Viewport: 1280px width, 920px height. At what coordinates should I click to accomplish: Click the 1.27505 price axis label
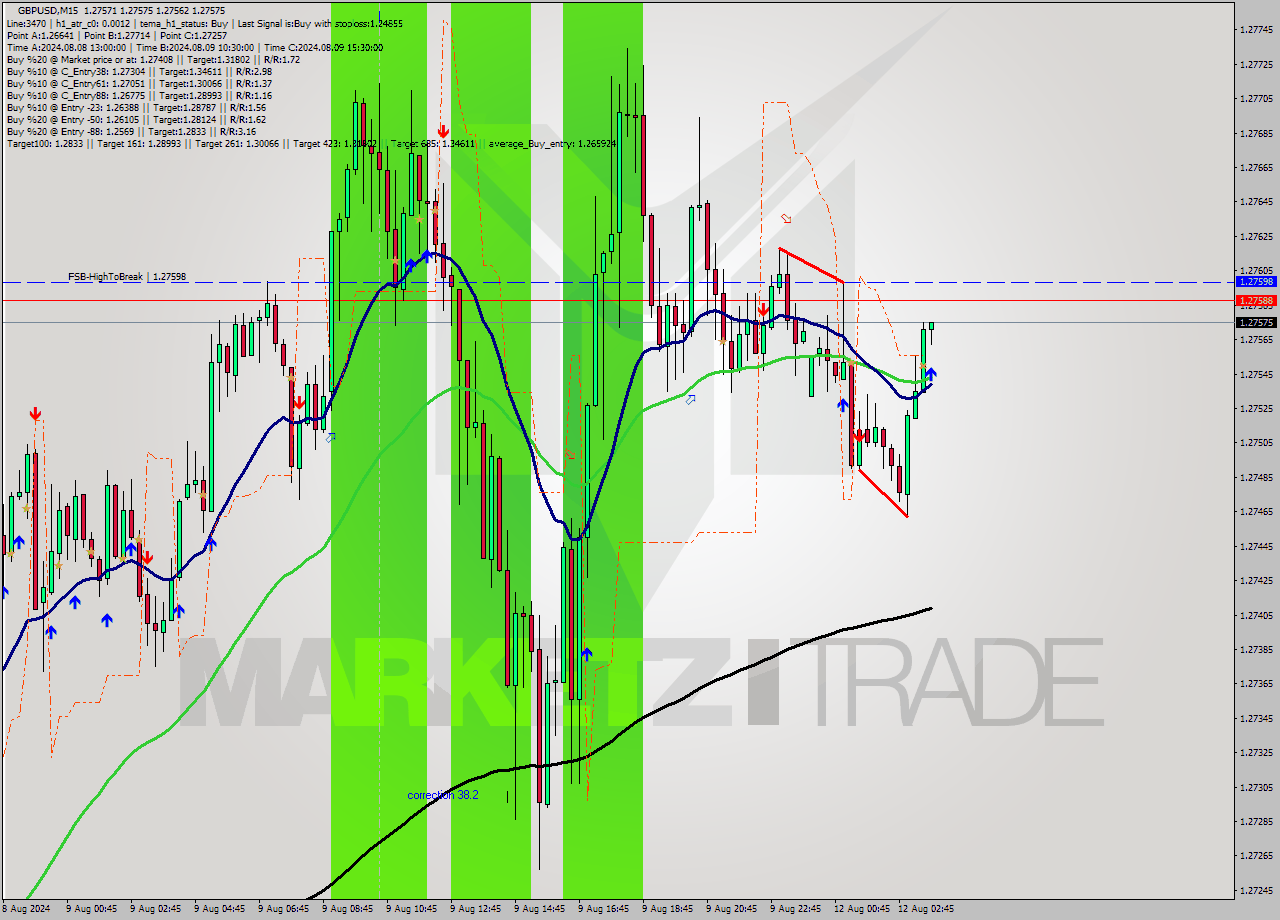click(x=1256, y=442)
